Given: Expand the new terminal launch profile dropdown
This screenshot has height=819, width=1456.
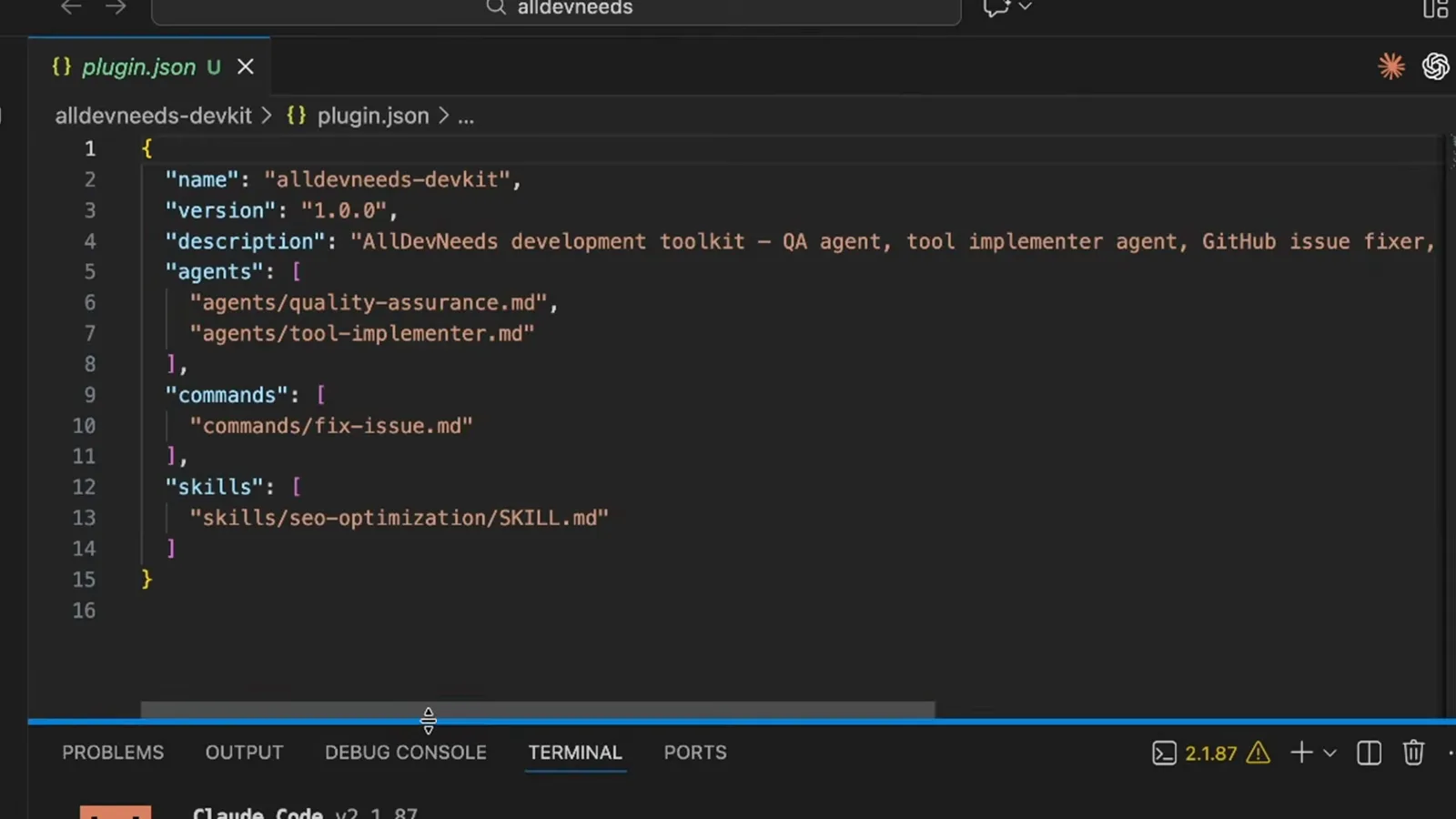Looking at the screenshot, I should (x=1330, y=753).
